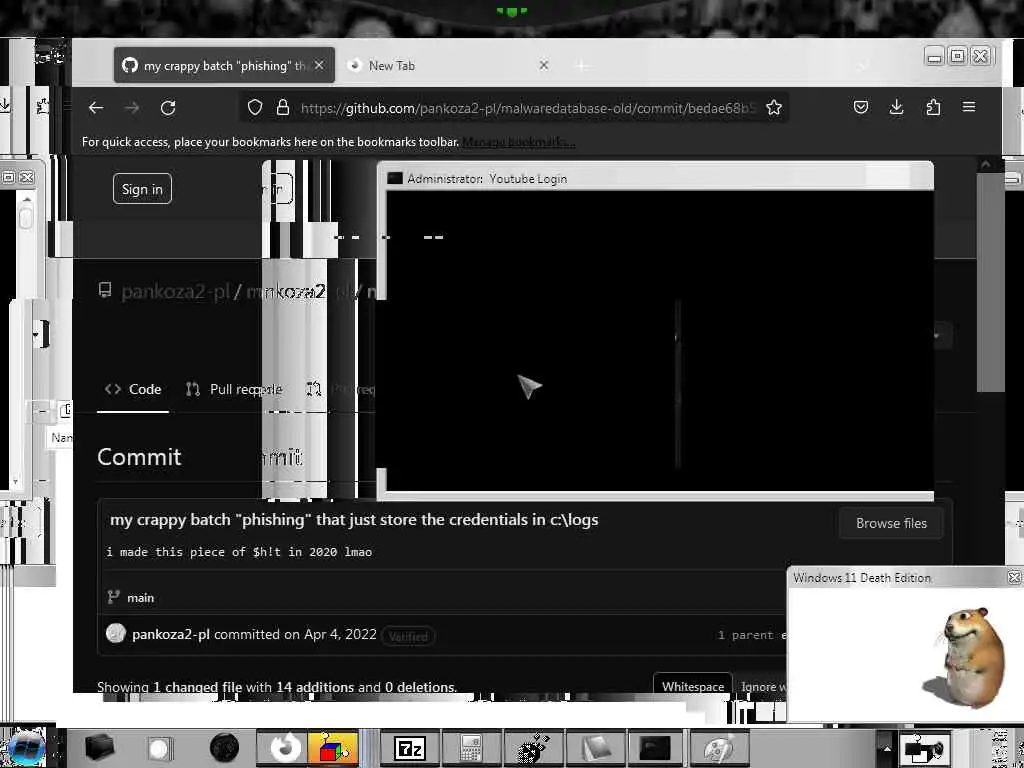The height and width of the screenshot is (768, 1024).
Task: Click the '1 parent' text
Action: pos(745,635)
